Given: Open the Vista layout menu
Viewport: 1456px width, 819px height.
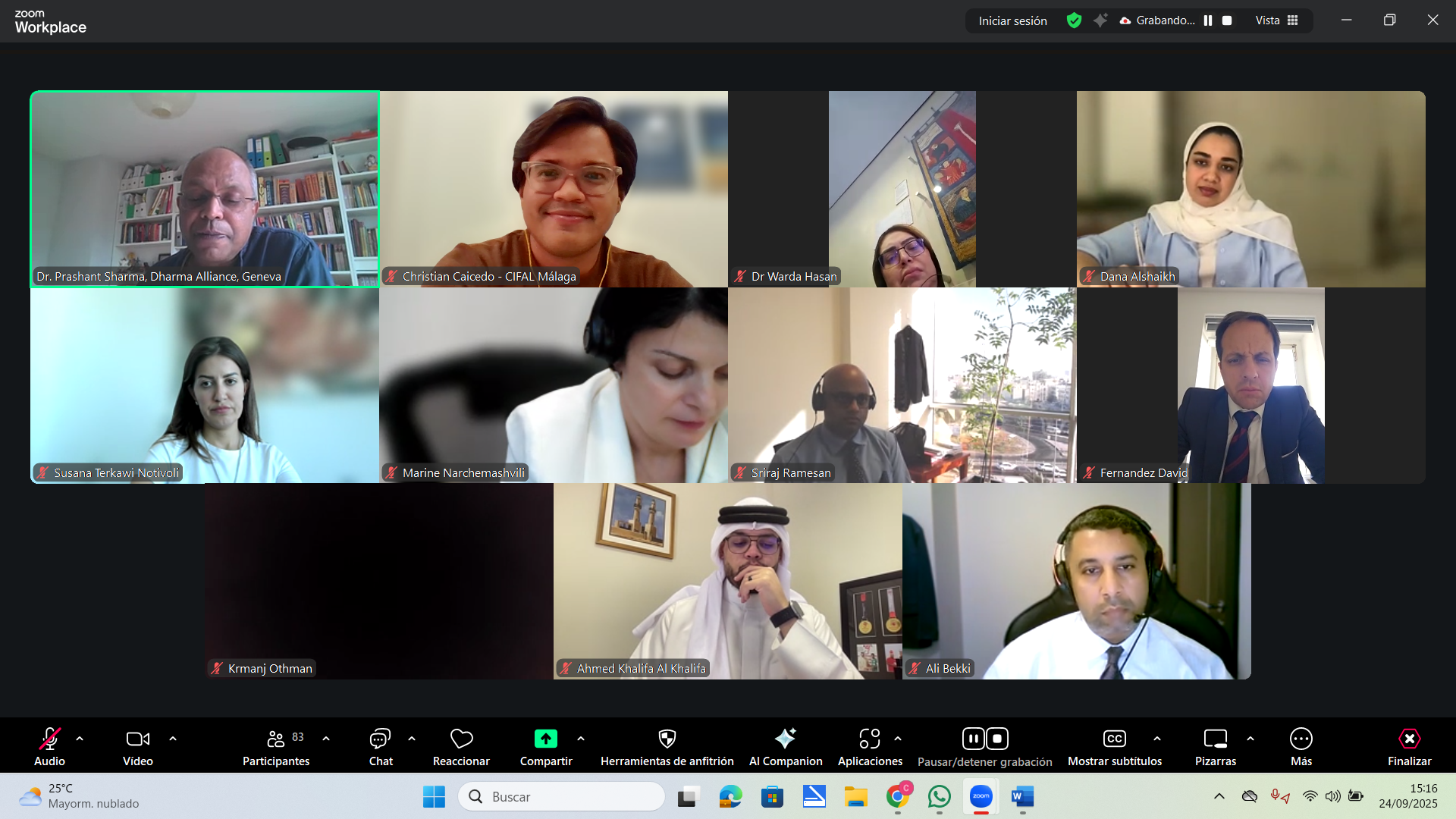Looking at the screenshot, I should pos(1276,20).
